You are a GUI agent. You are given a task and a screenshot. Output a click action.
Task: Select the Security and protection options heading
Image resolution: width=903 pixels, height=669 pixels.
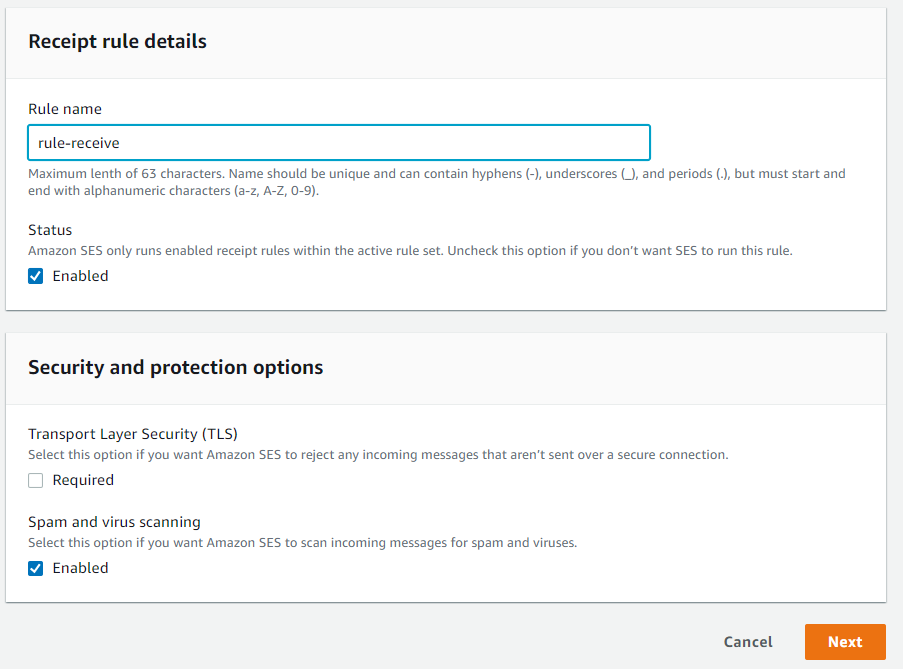click(175, 367)
